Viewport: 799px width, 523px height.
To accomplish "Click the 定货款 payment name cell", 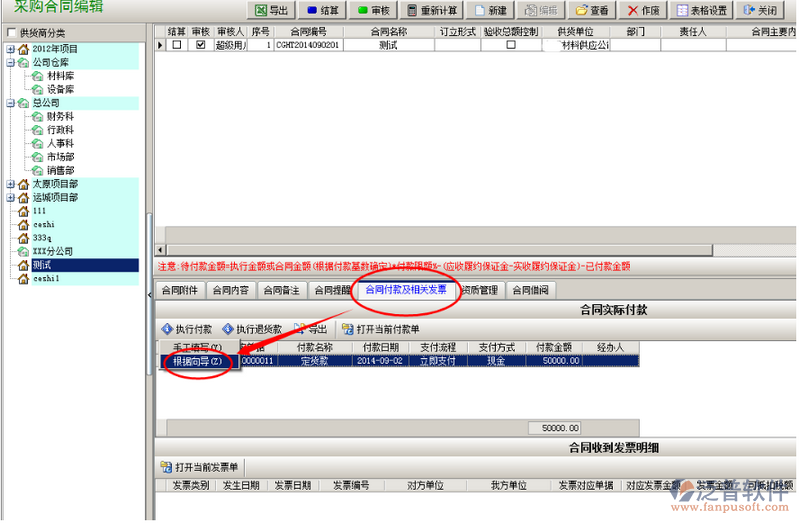I will (x=315, y=361).
